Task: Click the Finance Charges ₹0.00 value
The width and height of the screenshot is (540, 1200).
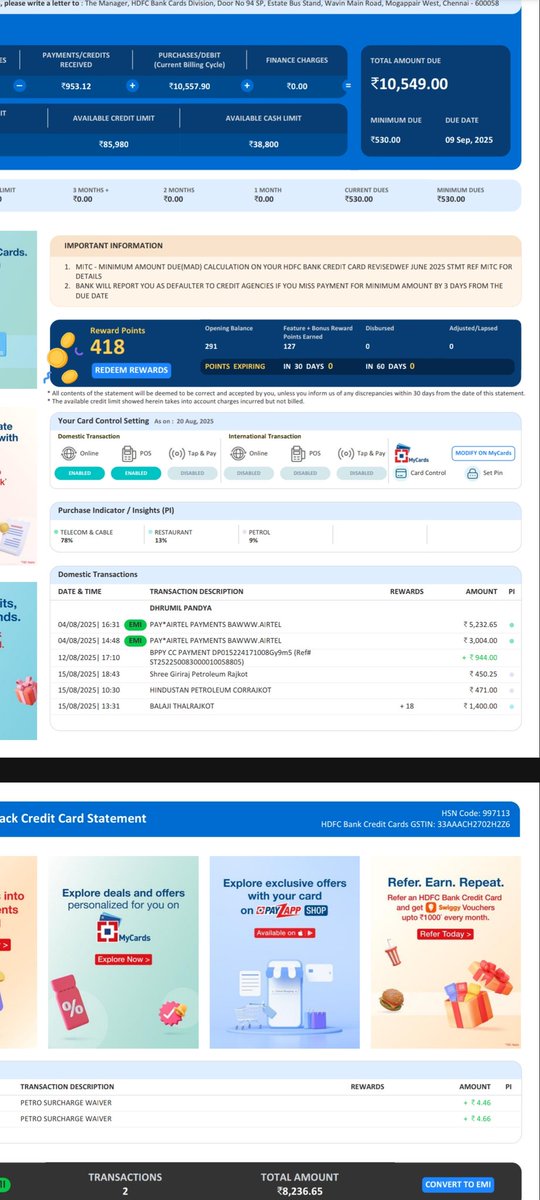Action: 297,86
